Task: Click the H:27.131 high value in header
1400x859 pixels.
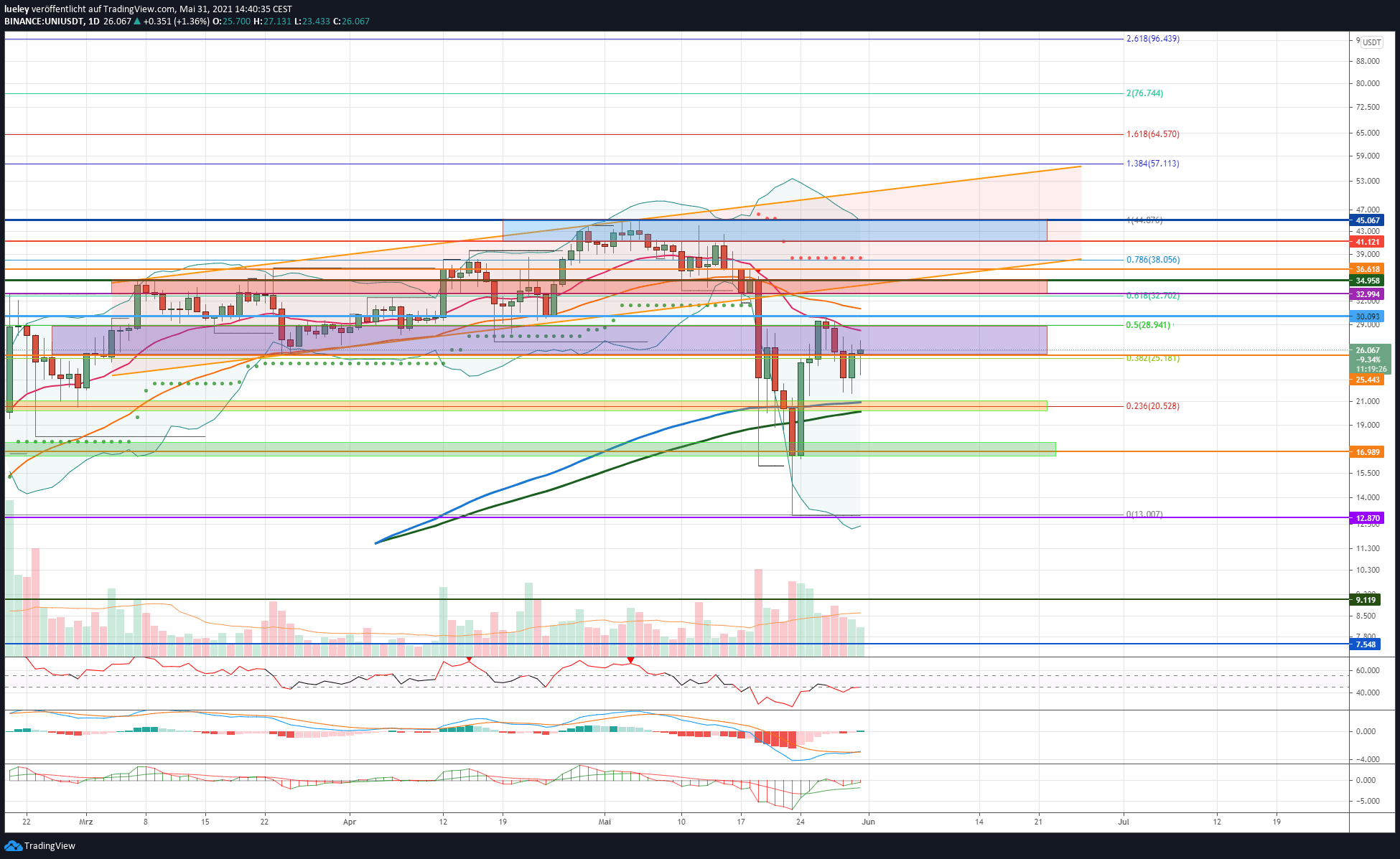Action: point(273,22)
